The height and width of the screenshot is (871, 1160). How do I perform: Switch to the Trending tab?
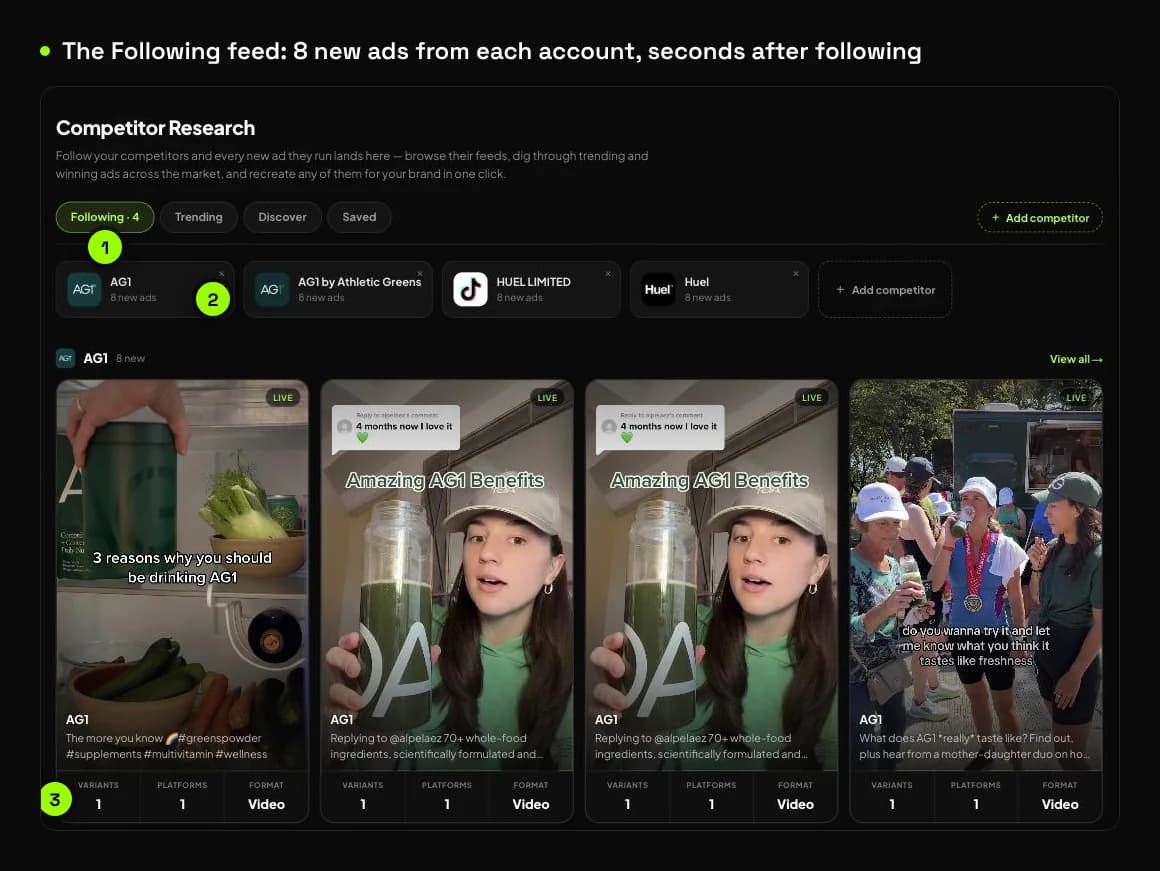click(x=198, y=217)
